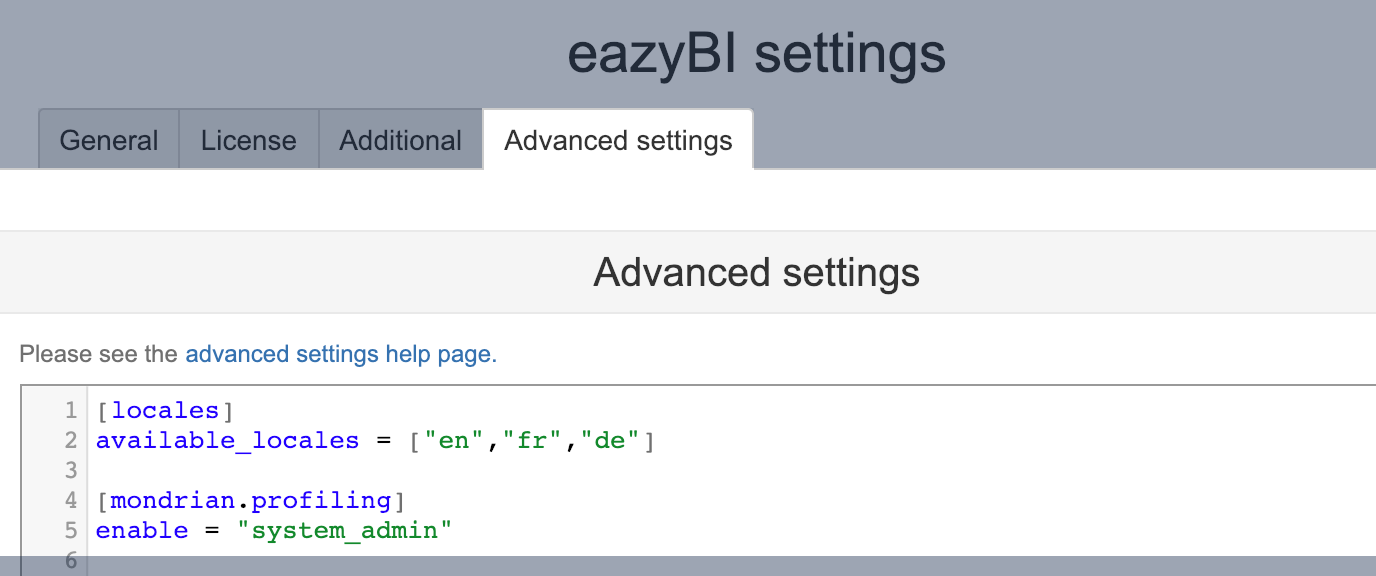Click line number 3 in the editor

tap(69, 470)
